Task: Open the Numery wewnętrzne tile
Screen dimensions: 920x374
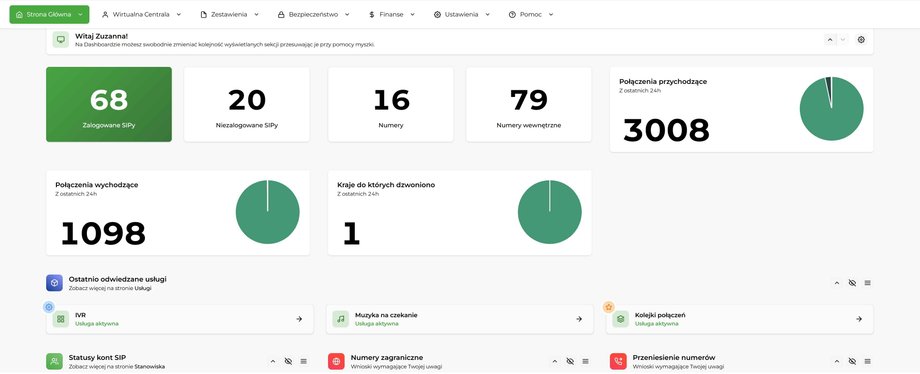Action: click(529, 105)
